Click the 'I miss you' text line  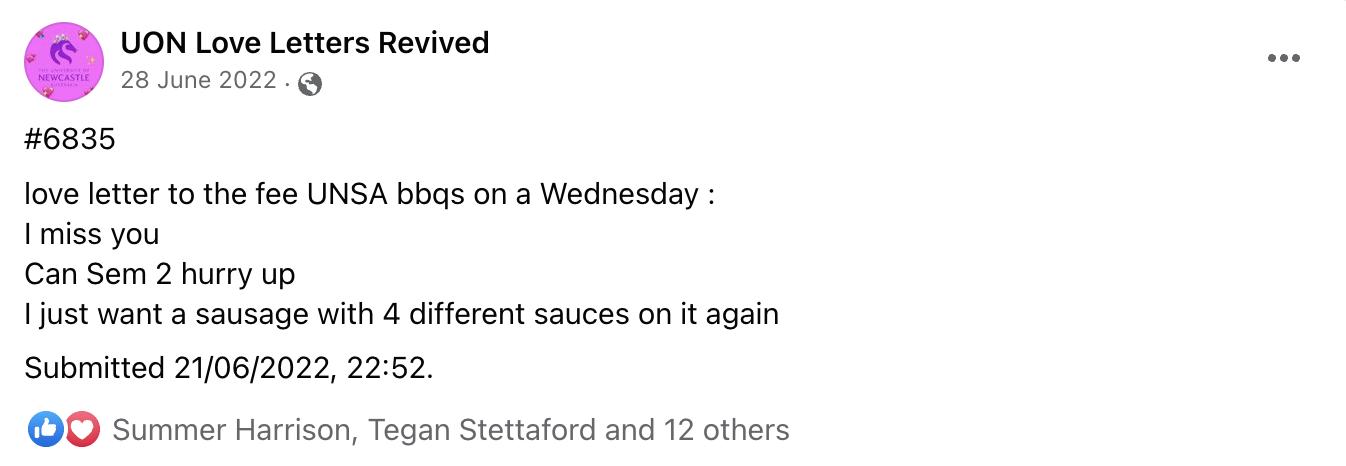click(92, 234)
